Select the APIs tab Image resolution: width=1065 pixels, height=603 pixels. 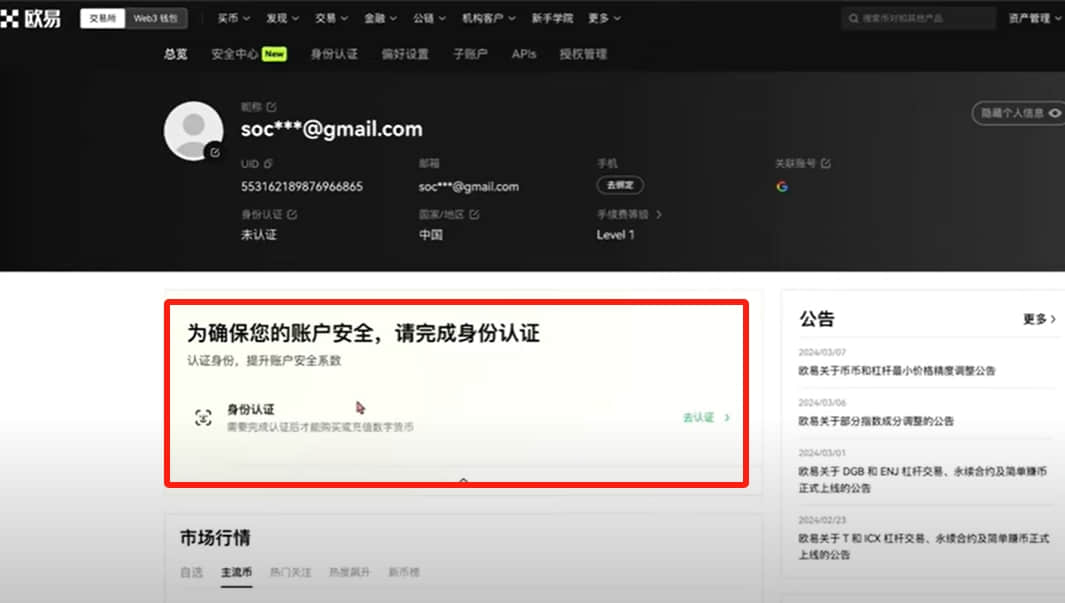pos(524,54)
